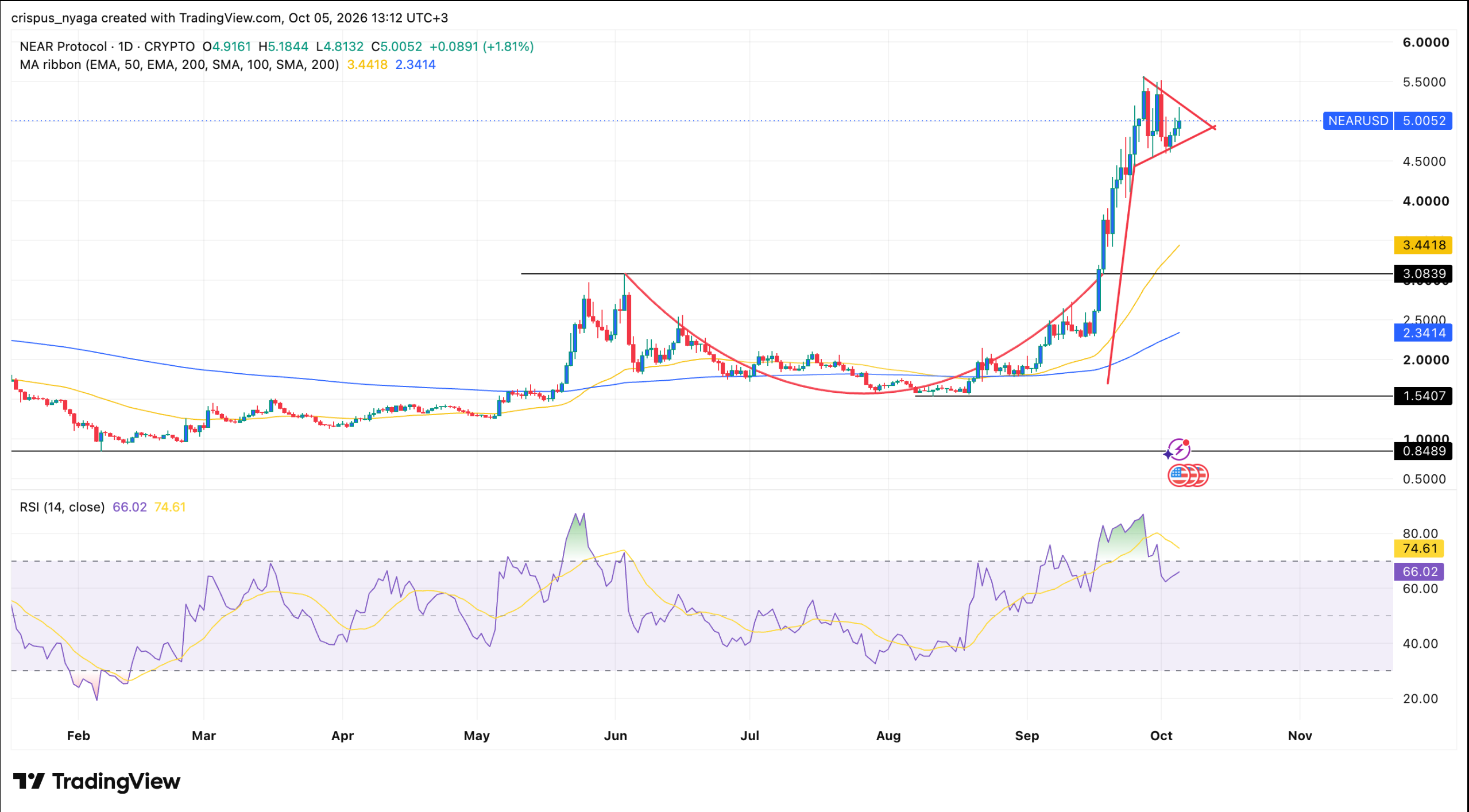
Task: Click the yellow 3.4418 value in MA legend
Action: 367,64
